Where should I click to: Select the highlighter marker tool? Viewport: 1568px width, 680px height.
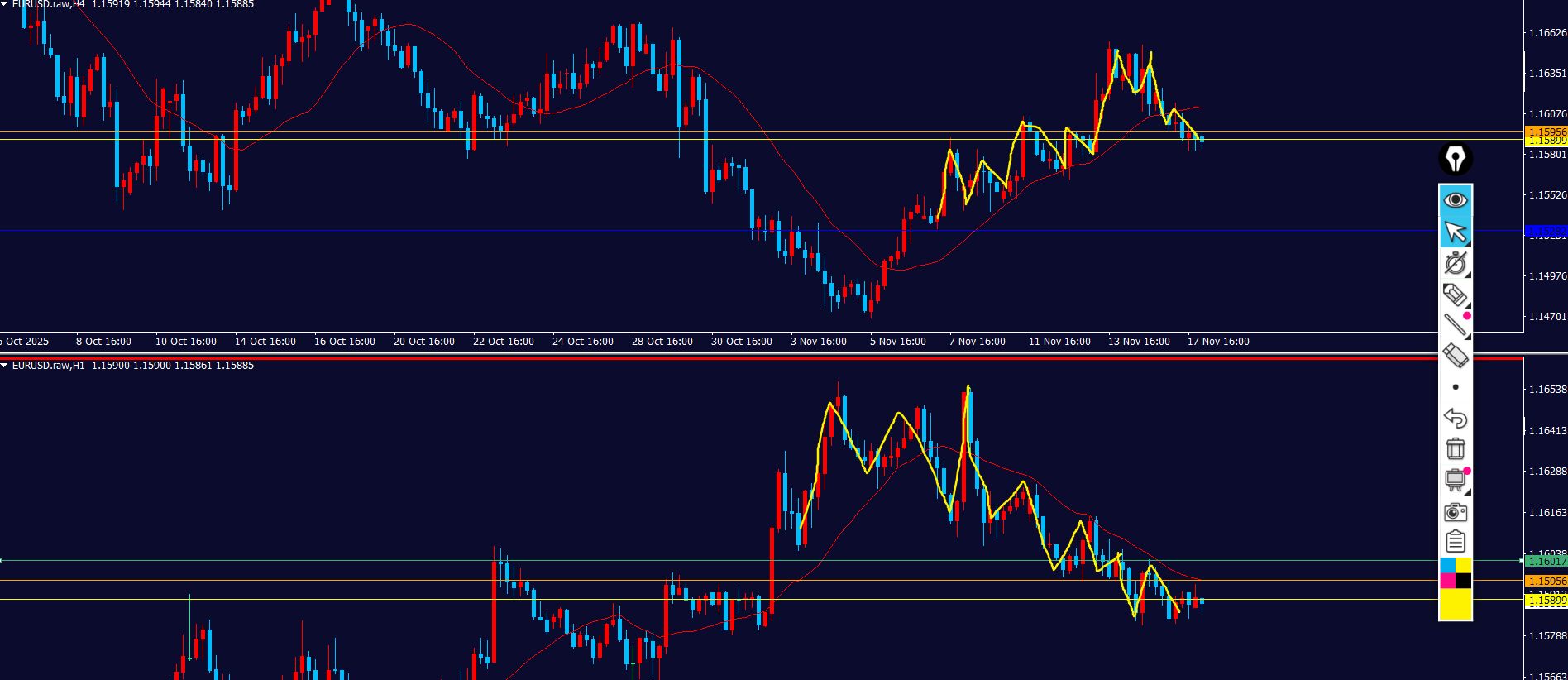(1455, 295)
